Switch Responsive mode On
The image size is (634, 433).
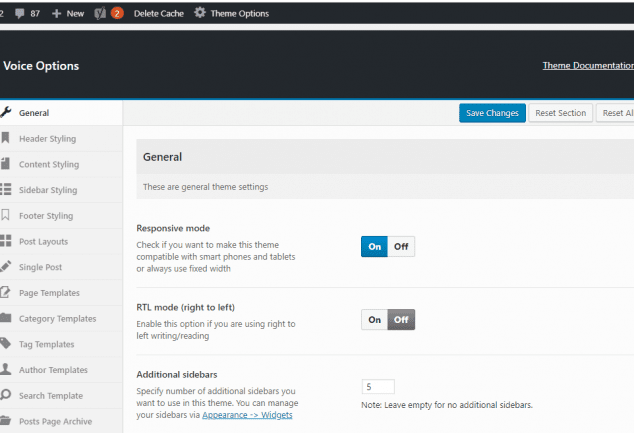(x=374, y=247)
